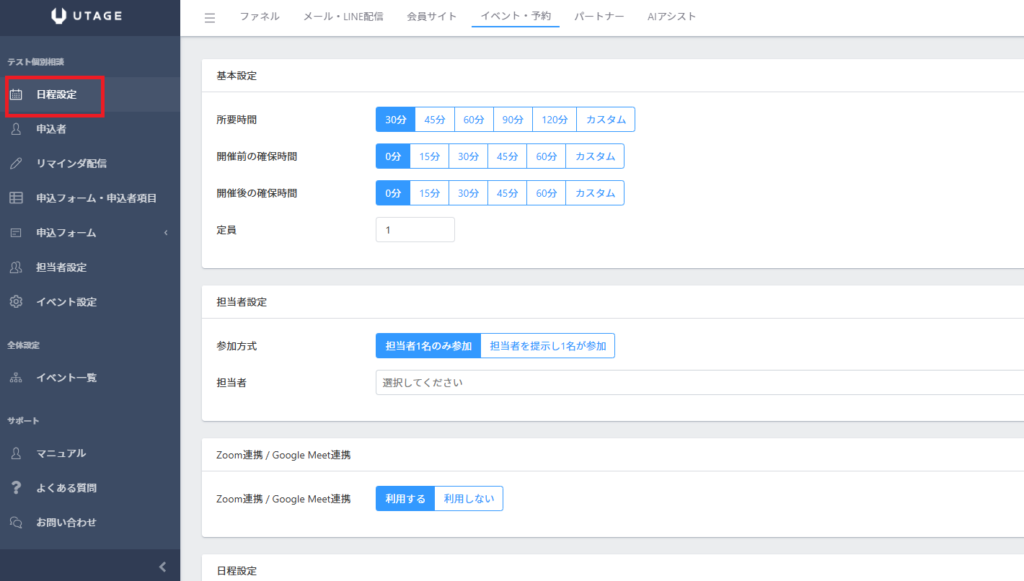Set 所要時間 to 60分
Screen dimensions: 1024x581
coord(473,120)
